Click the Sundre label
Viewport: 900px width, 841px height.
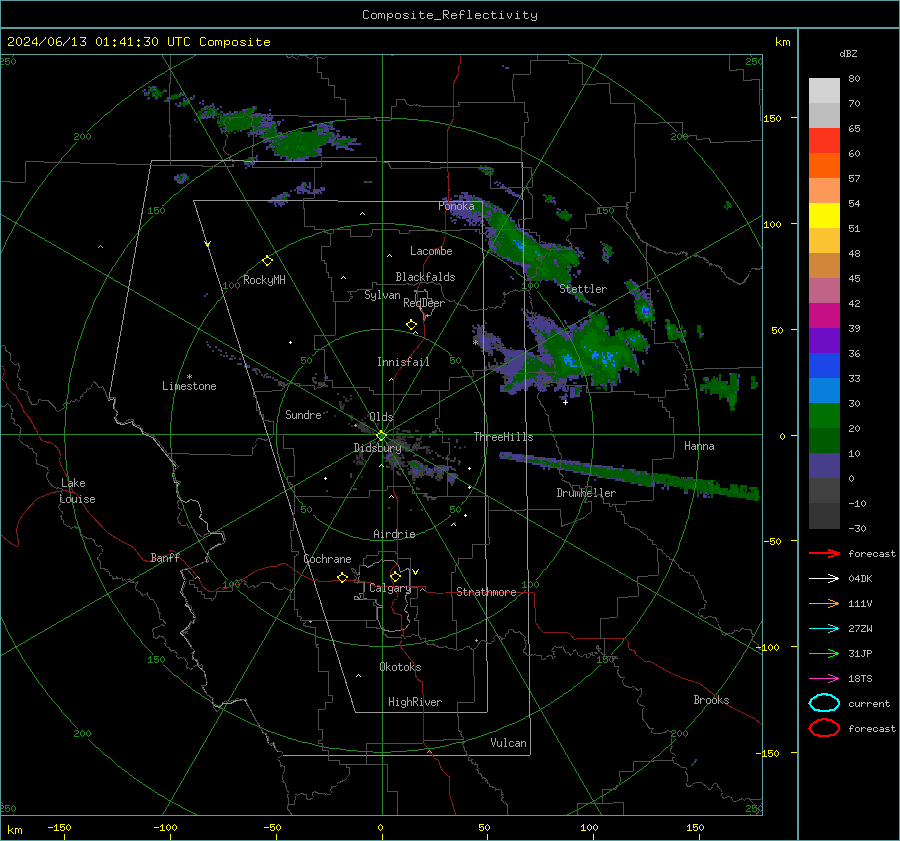(303, 414)
